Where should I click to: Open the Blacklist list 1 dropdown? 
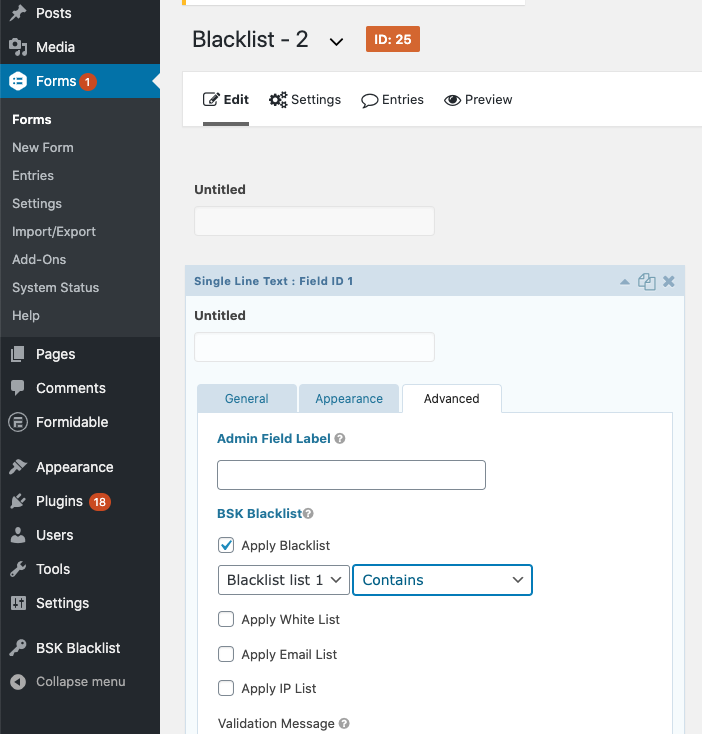[284, 580]
